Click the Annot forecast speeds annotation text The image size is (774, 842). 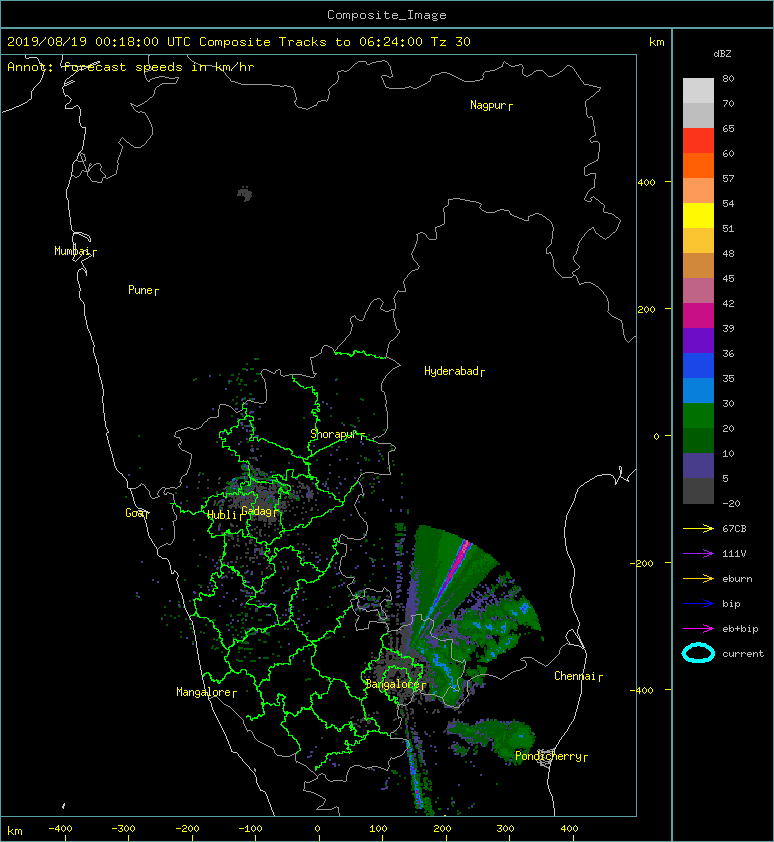click(x=131, y=67)
